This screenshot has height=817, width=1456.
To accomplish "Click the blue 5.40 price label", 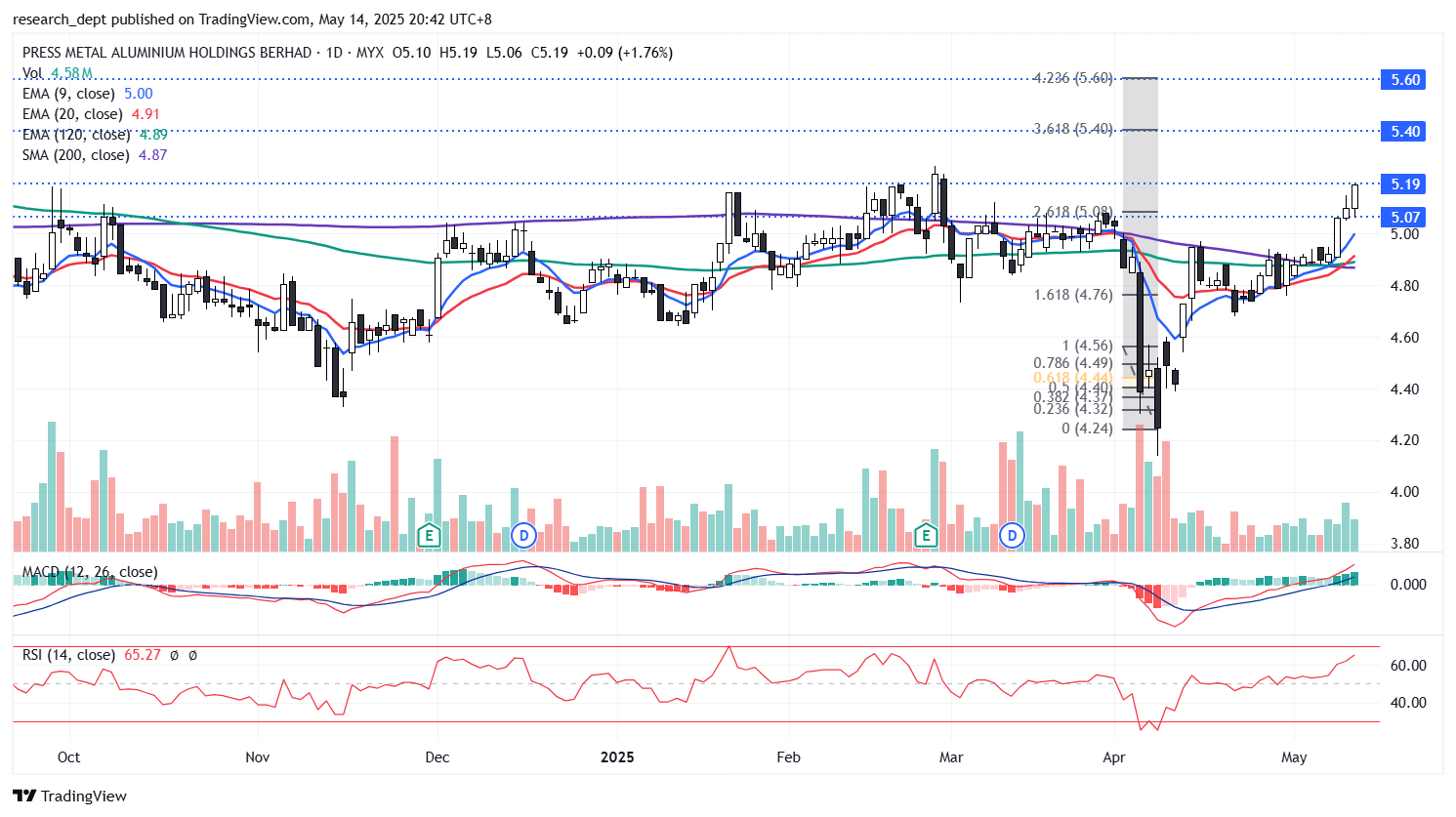I will (1404, 132).
